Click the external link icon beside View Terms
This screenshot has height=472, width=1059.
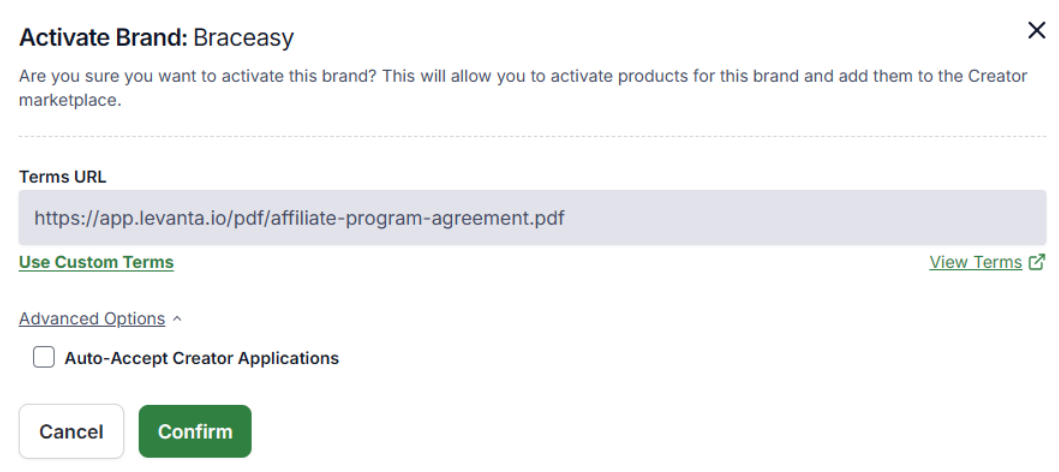click(x=1037, y=262)
